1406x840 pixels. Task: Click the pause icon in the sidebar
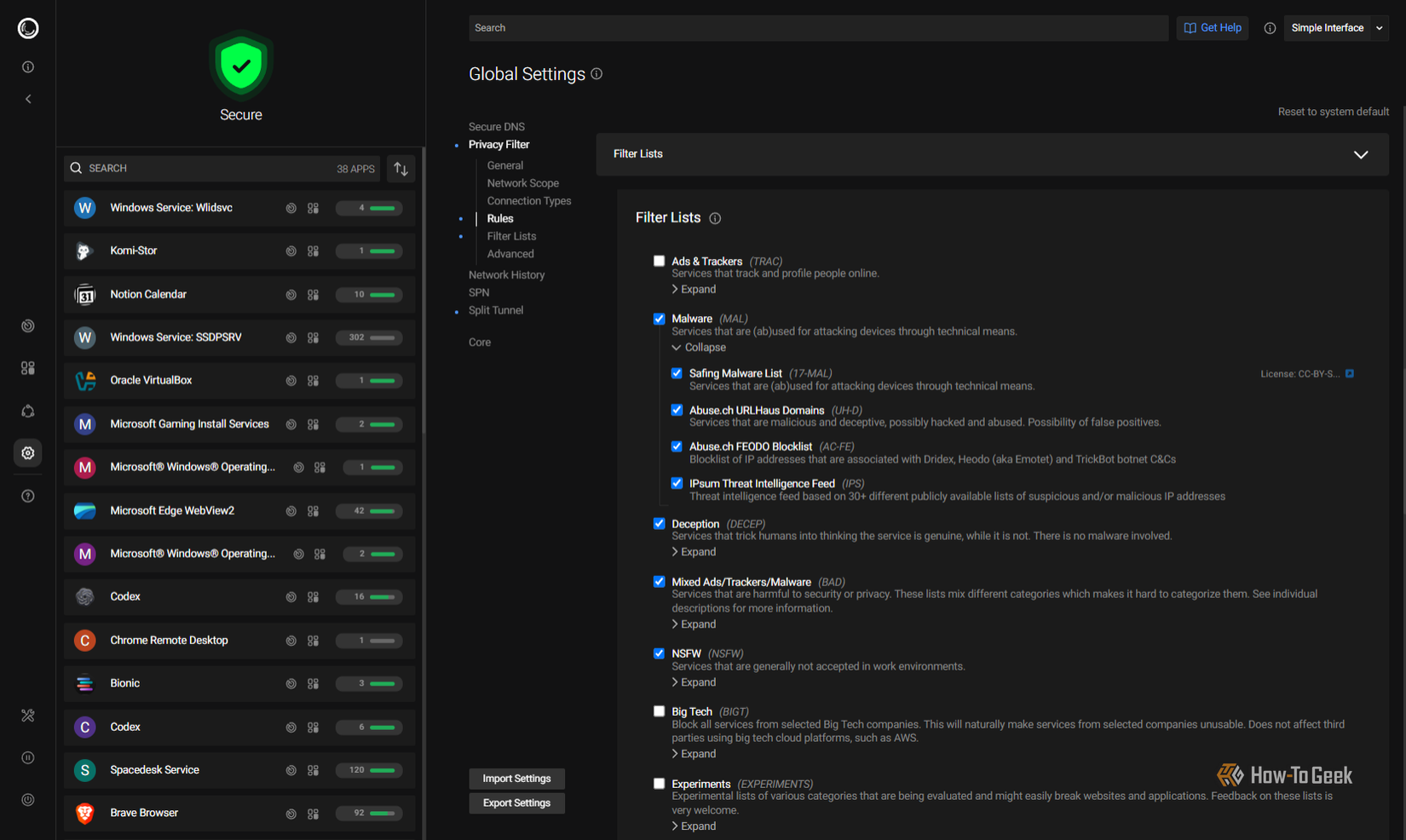[x=28, y=757]
